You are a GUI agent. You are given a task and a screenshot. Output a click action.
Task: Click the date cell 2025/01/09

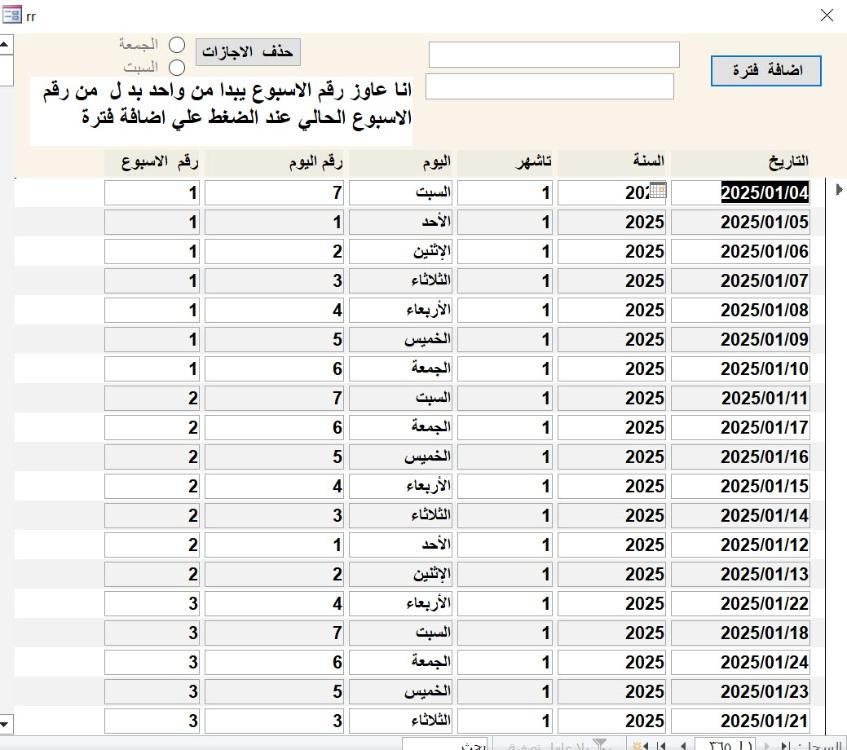pyautogui.click(x=740, y=339)
